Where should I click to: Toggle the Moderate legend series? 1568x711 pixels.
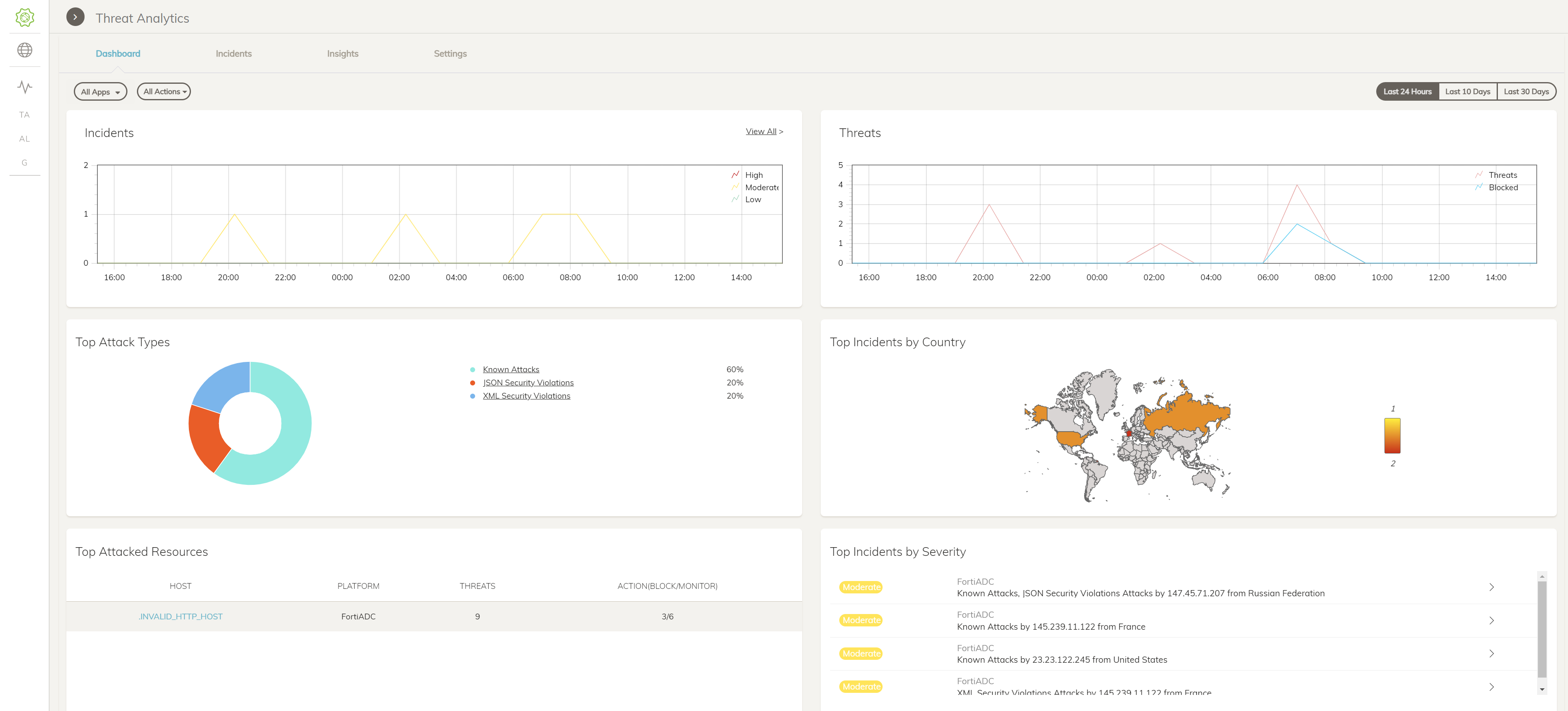tap(755, 187)
